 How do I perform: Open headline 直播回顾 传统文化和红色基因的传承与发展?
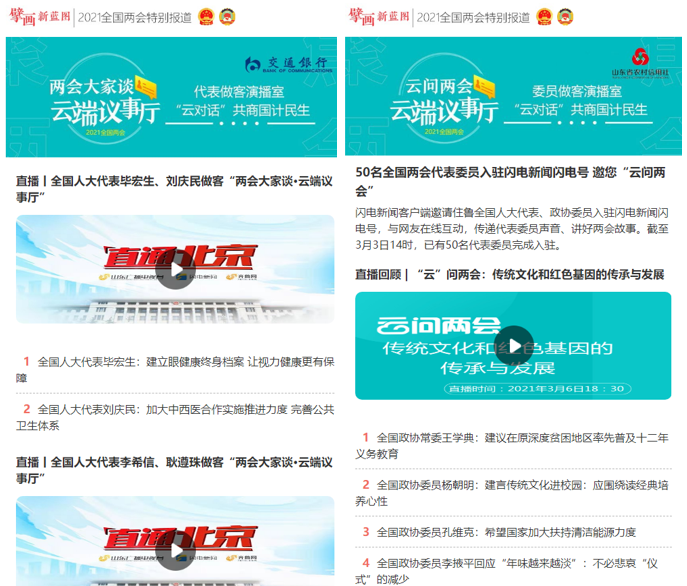pos(510,275)
